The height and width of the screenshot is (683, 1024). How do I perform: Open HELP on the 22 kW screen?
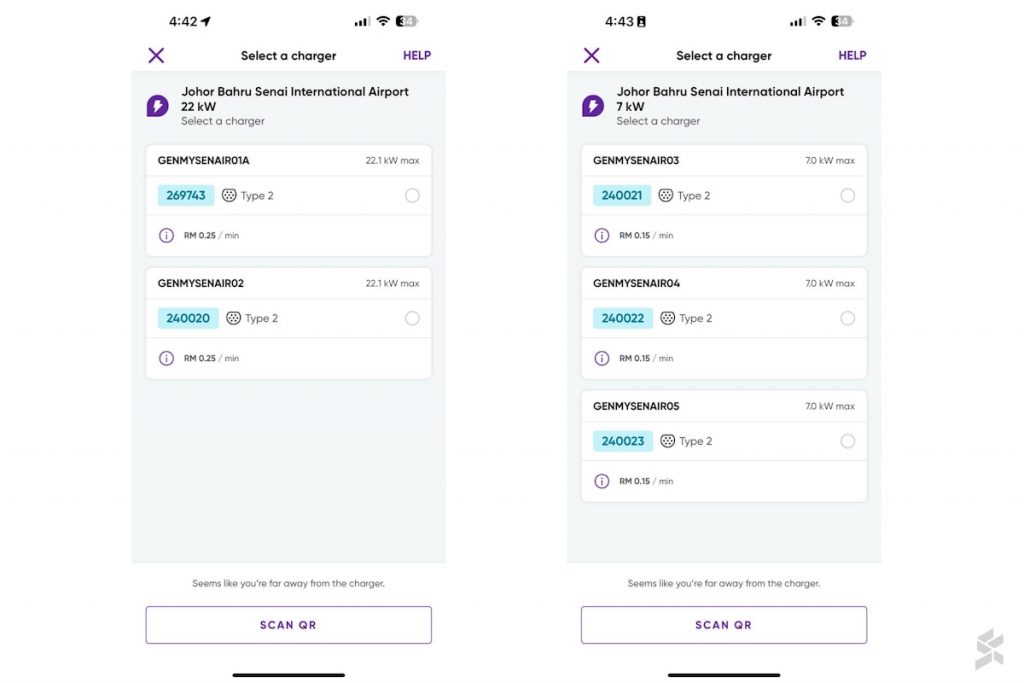[417, 56]
